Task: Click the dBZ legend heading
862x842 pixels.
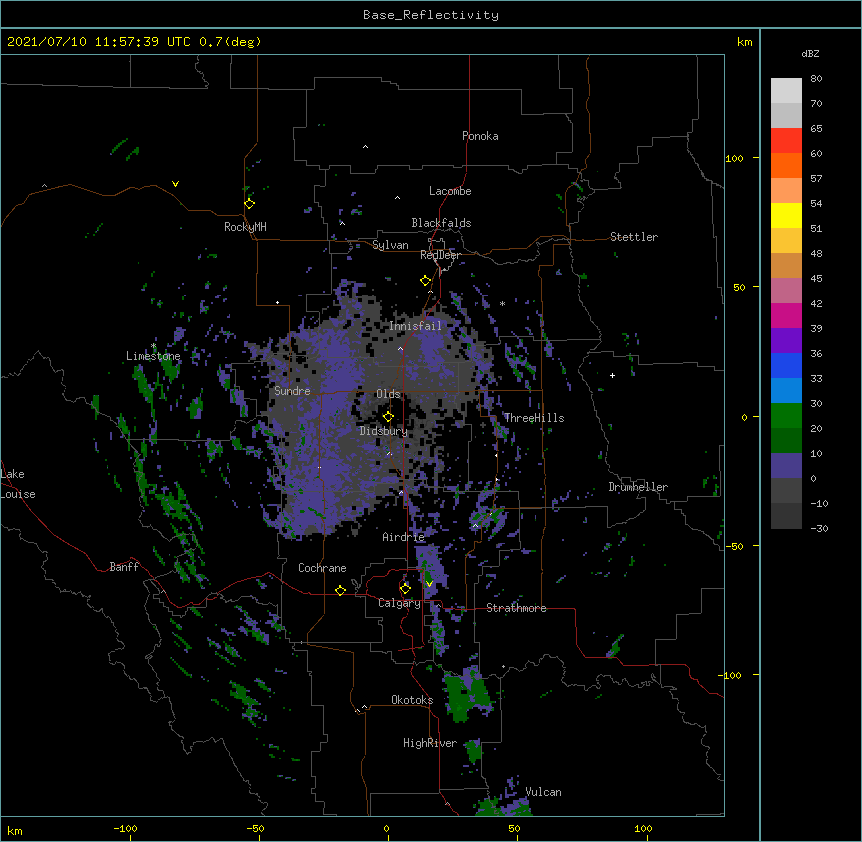Action: tap(810, 54)
